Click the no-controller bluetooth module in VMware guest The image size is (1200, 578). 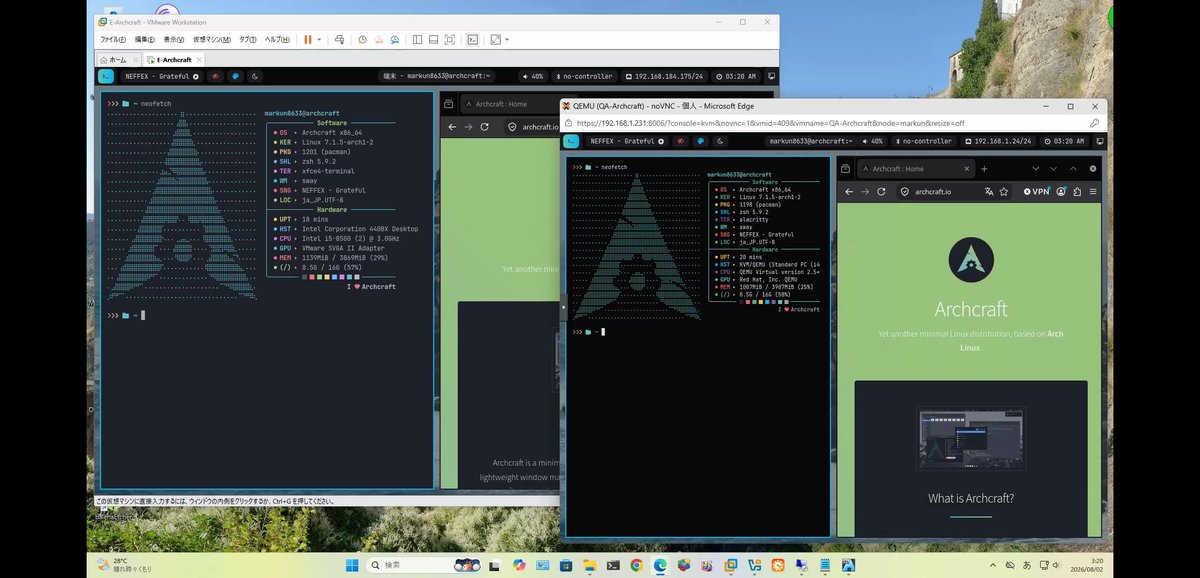(584, 76)
